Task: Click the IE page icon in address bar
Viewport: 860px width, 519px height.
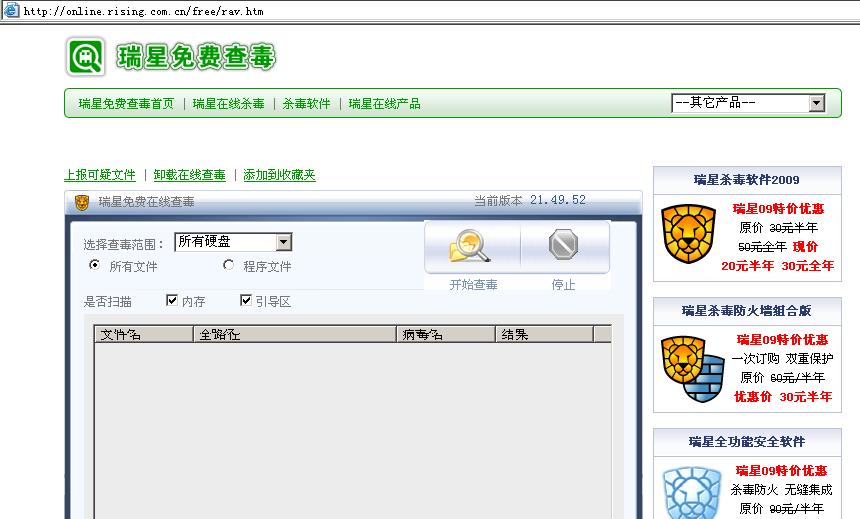Action: 12,10
